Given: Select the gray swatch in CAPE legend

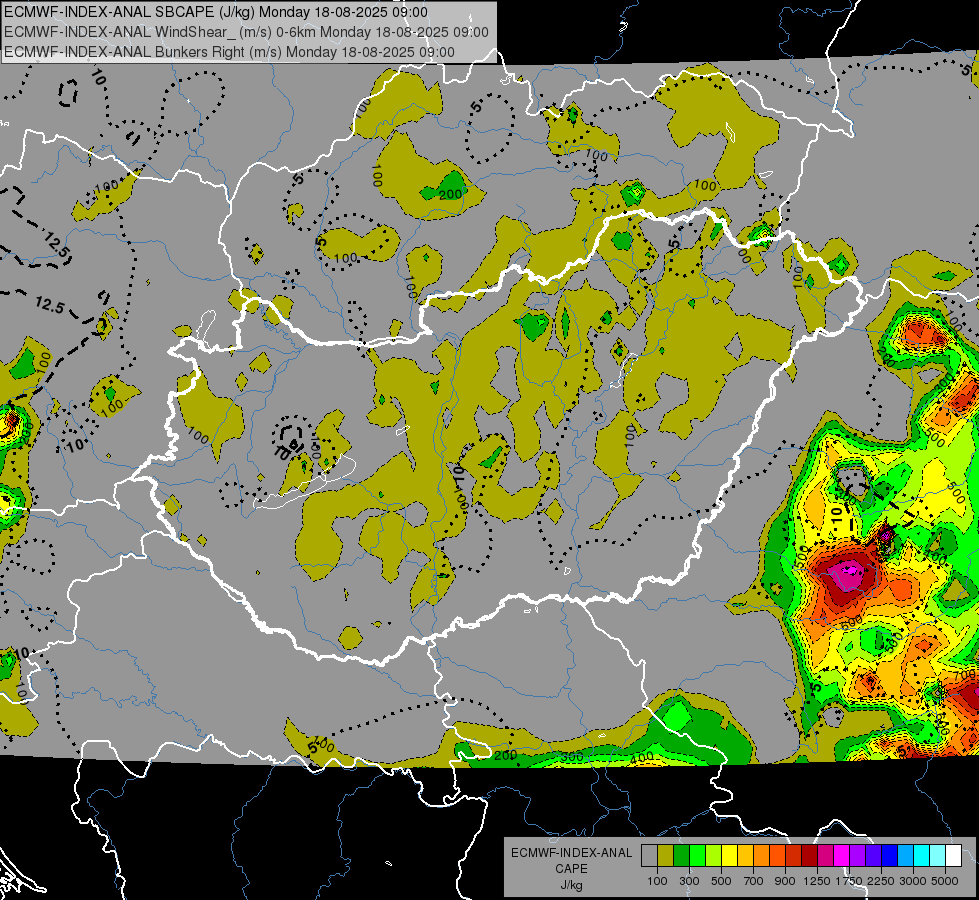Looking at the screenshot, I should pyautogui.click(x=649, y=856).
